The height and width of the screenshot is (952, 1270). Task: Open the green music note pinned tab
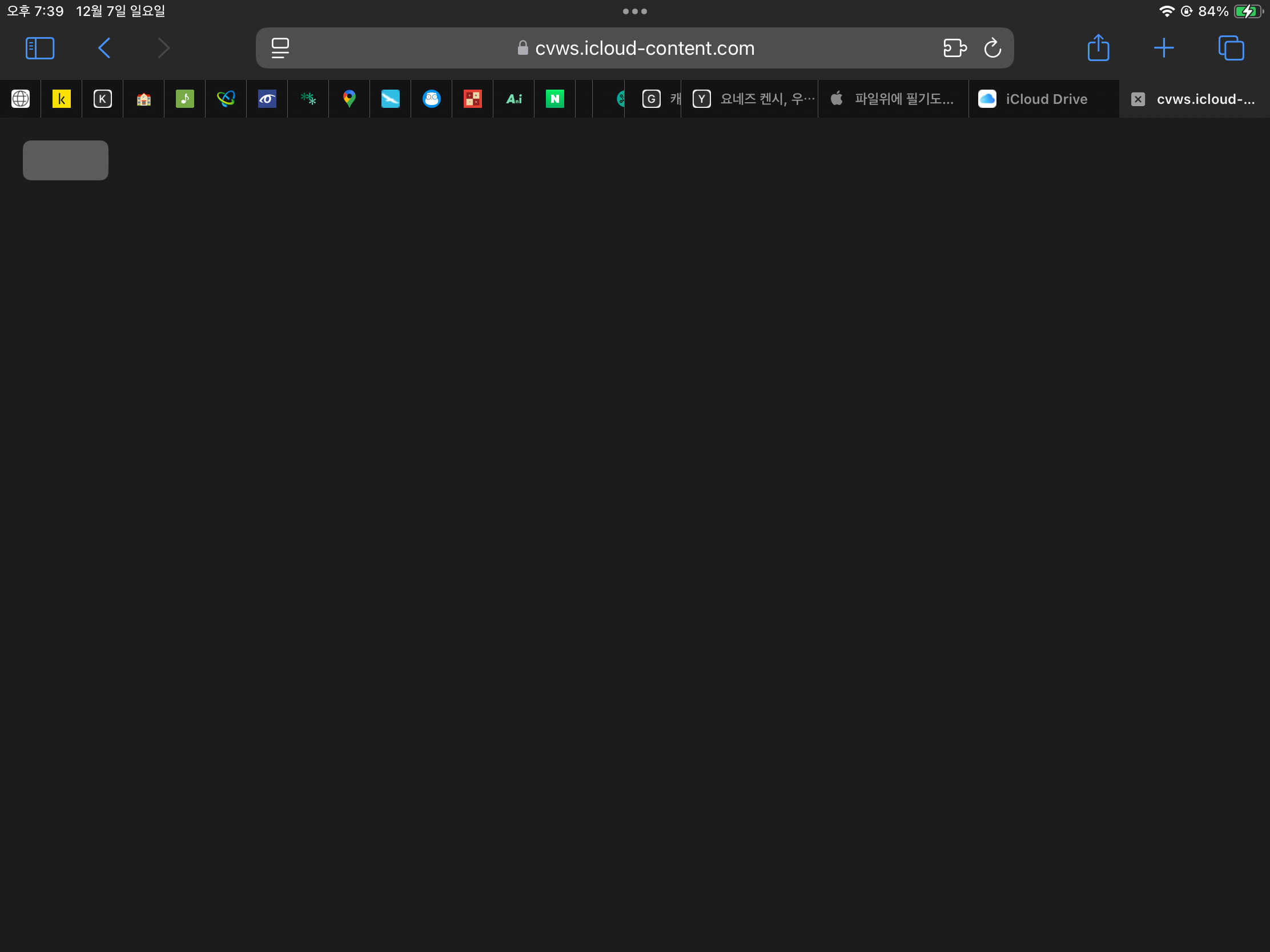185,99
